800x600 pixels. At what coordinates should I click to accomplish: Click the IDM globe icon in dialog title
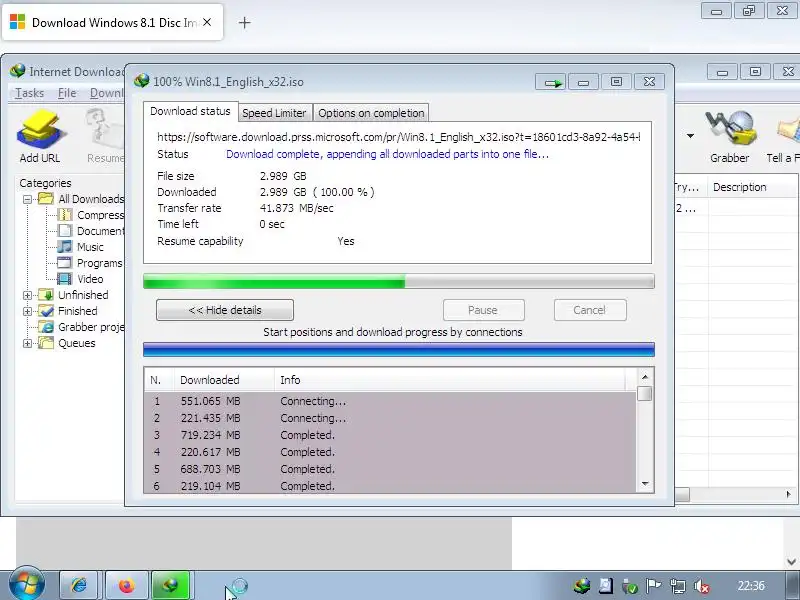141,81
